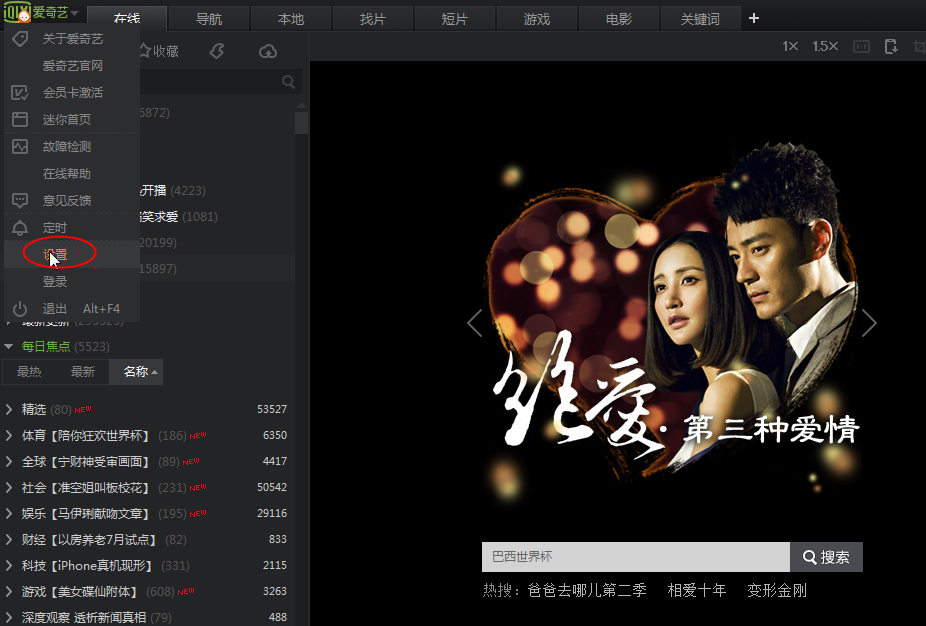Click the 巴西世界杯 search field

(x=635, y=557)
